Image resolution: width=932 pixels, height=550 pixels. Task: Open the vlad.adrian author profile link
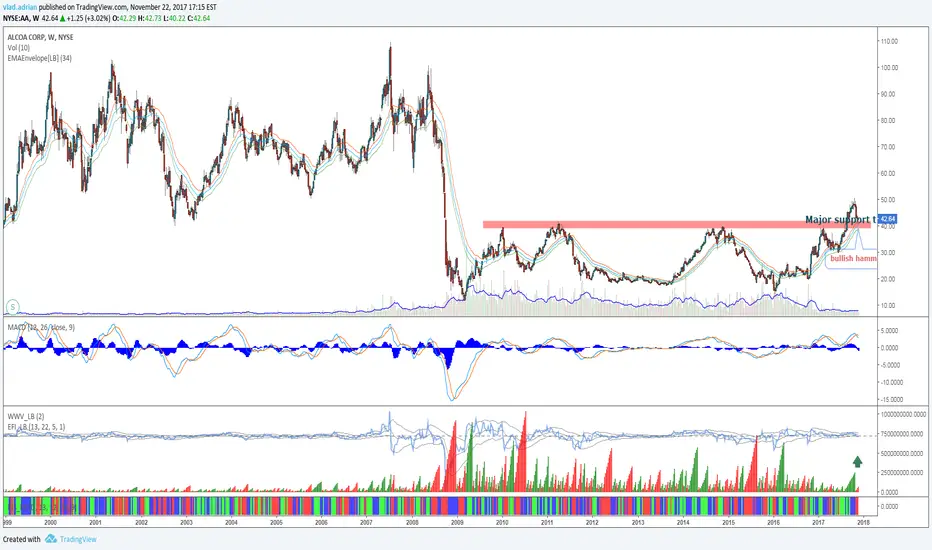[x=20, y=7]
